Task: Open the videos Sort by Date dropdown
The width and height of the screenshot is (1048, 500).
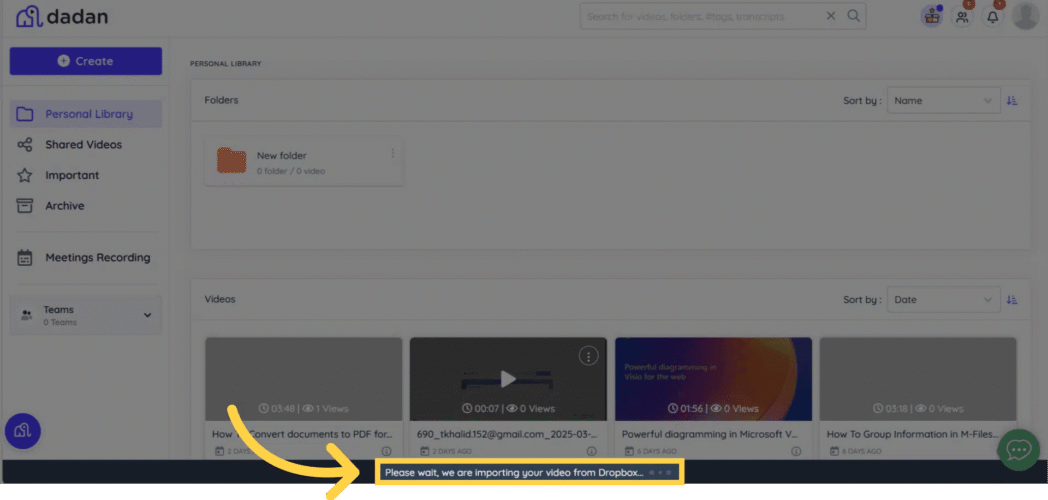Action: point(943,300)
